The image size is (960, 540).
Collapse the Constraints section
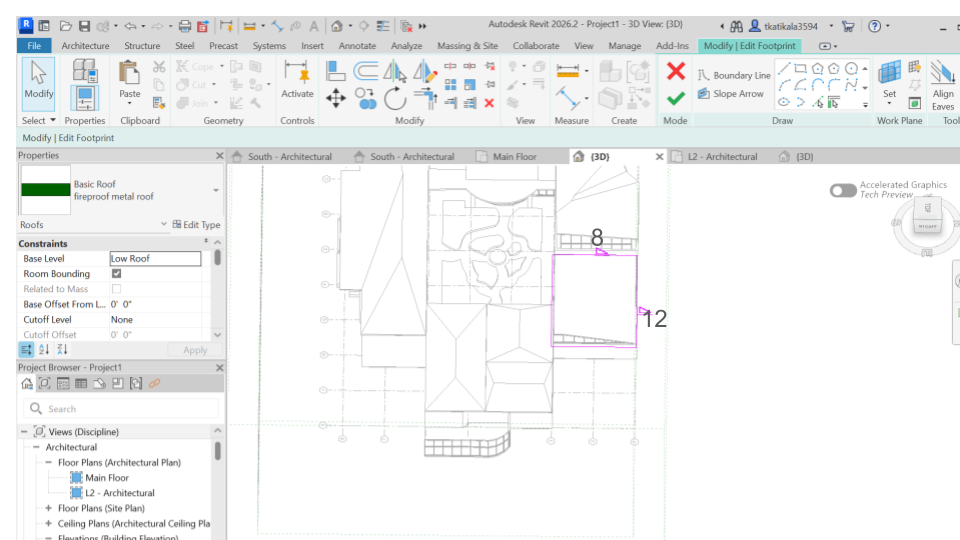coord(206,242)
